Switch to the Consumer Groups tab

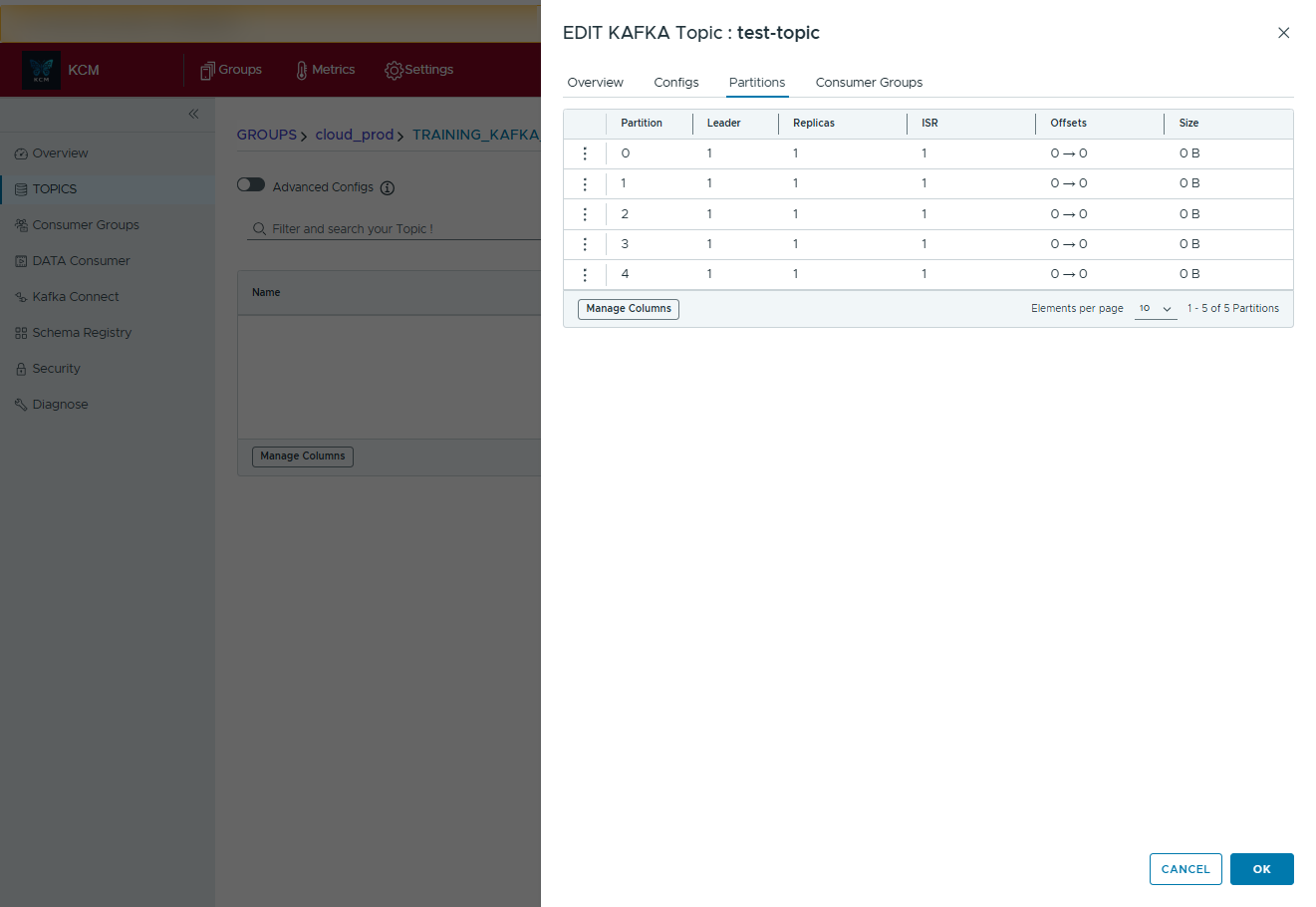pyautogui.click(x=869, y=83)
